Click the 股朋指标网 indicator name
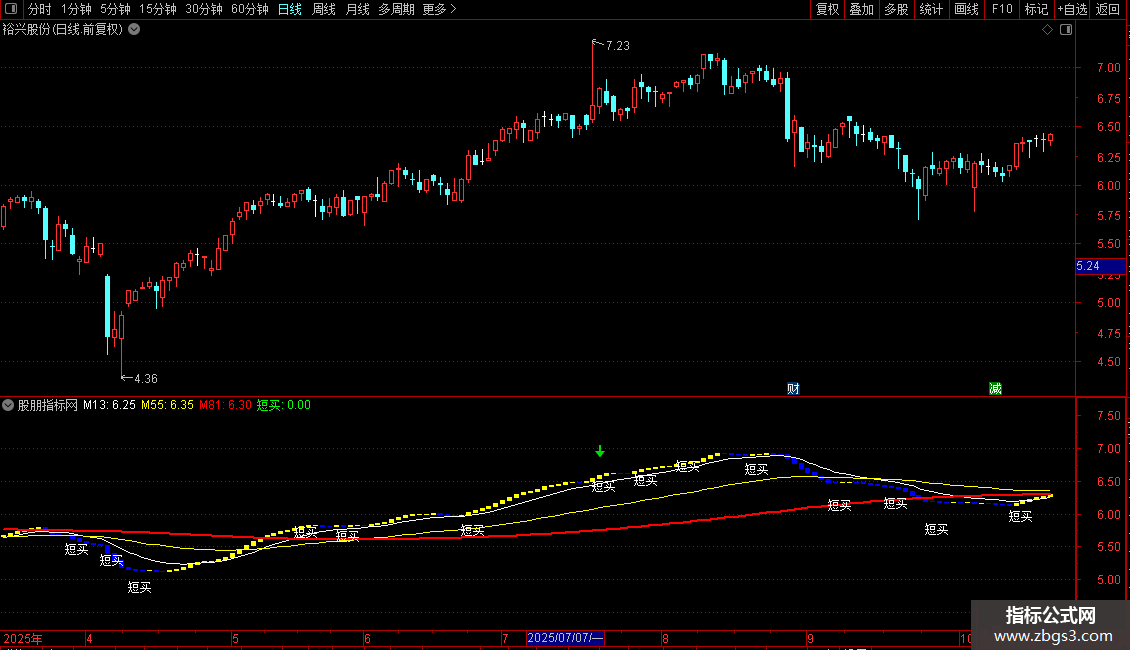The image size is (1130, 650). (x=48, y=405)
